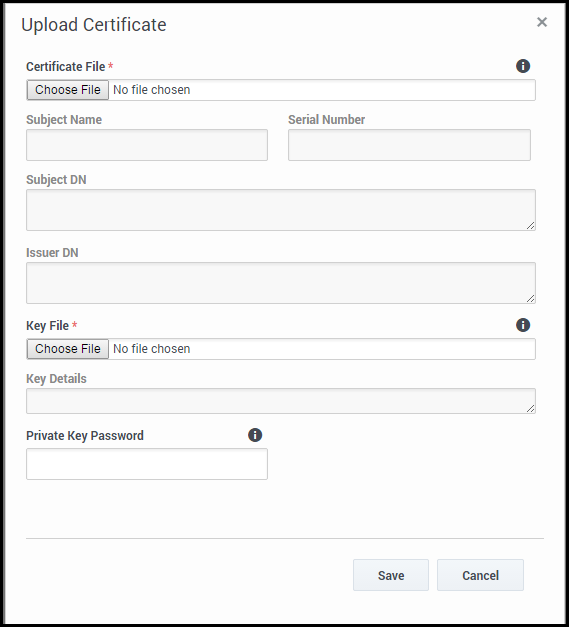Click inside the Subject DN text area
Screen dimensions: 569x627
[x=281, y=210]
